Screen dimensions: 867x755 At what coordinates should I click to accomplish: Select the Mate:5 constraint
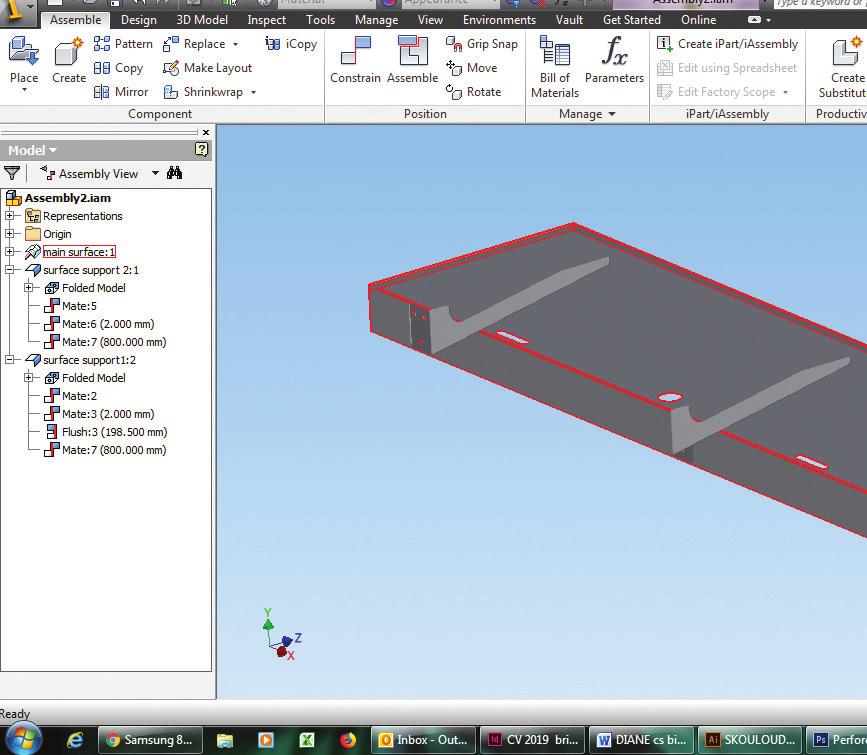(x=79, y=306)
